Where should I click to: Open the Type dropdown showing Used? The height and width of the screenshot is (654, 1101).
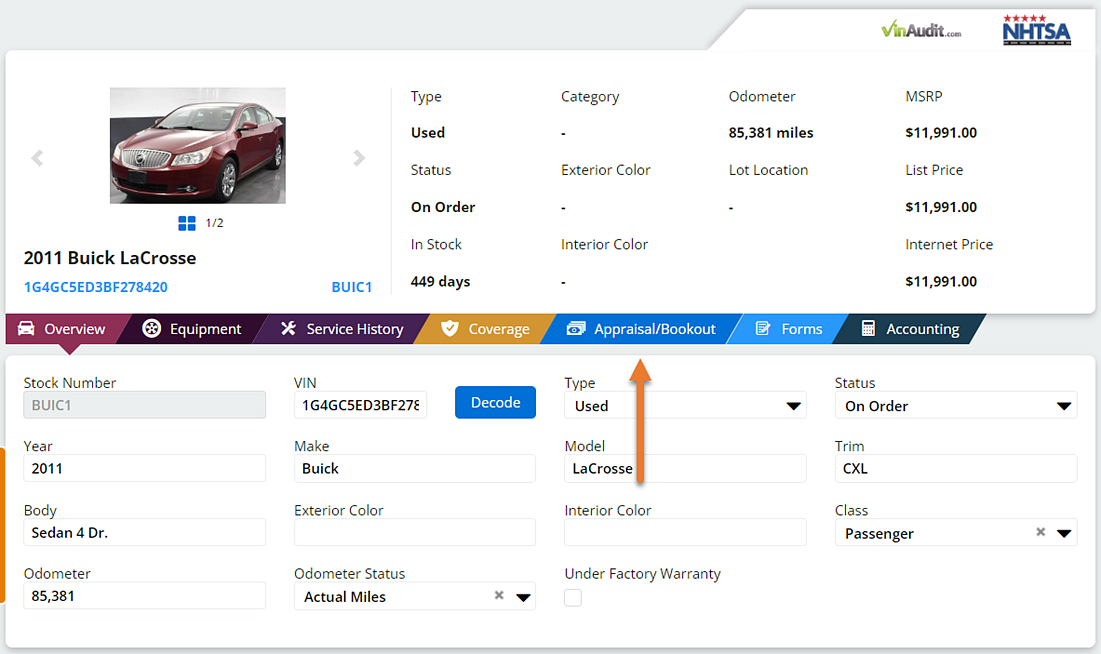click(x=794, y=405)
